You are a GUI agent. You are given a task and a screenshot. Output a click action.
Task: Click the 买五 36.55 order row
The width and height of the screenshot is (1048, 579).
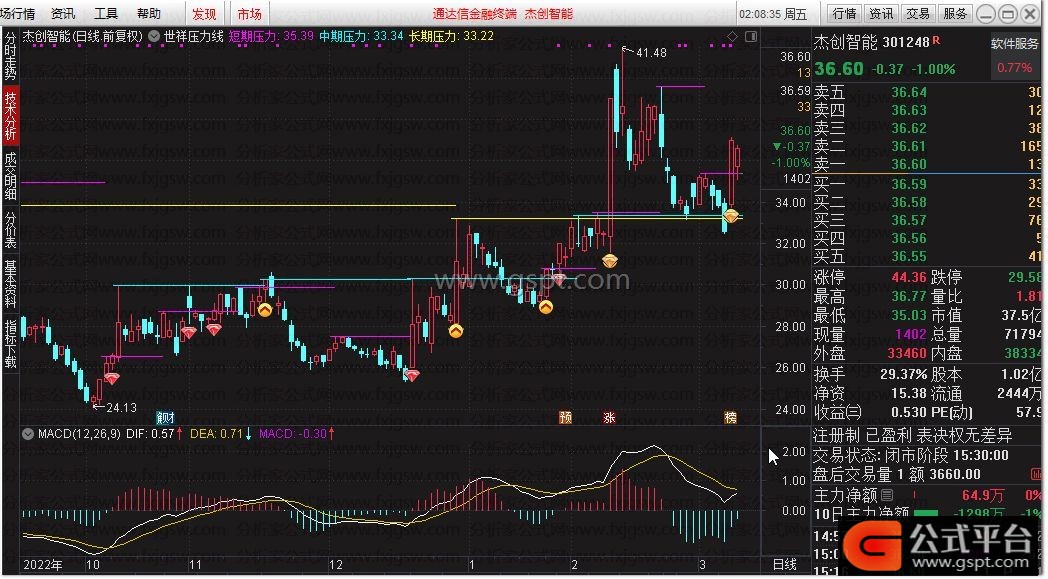927,256
